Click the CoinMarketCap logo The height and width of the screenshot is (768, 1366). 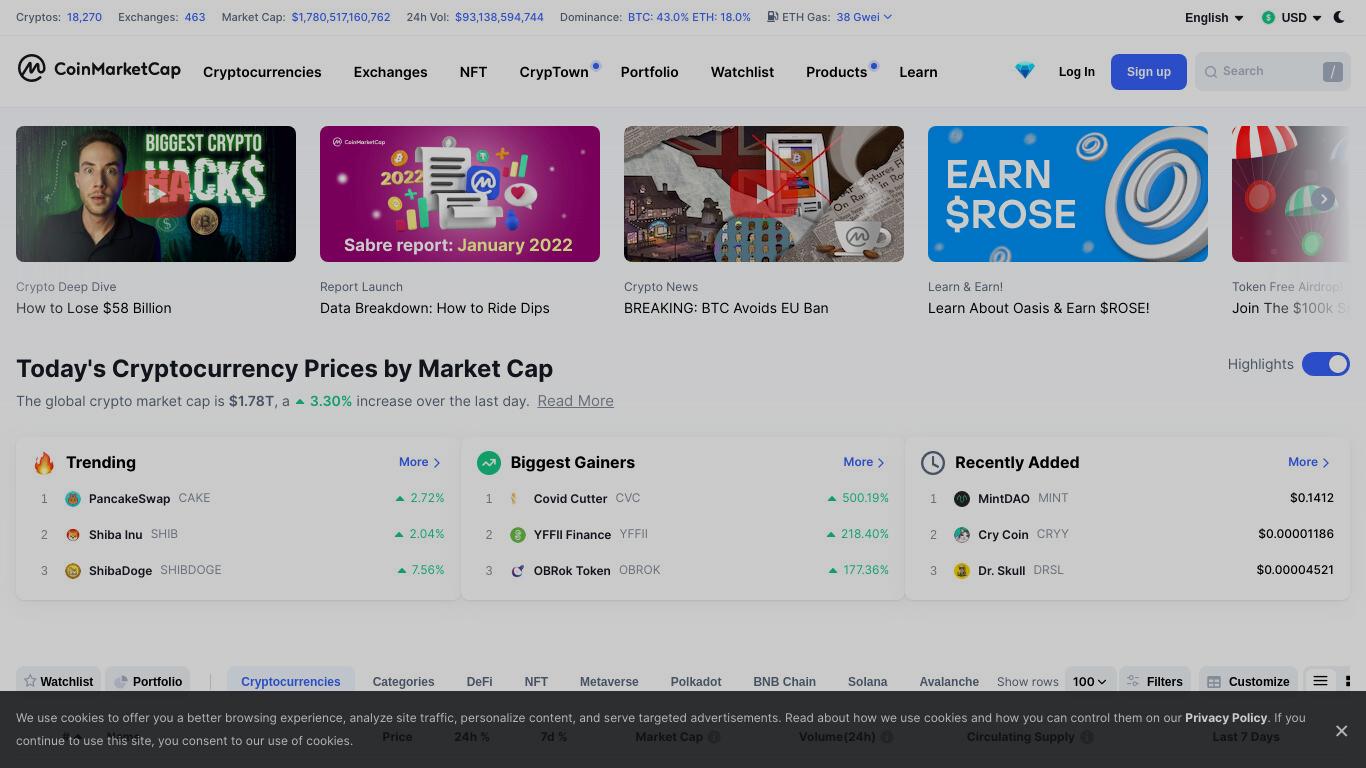pos(99,68)
